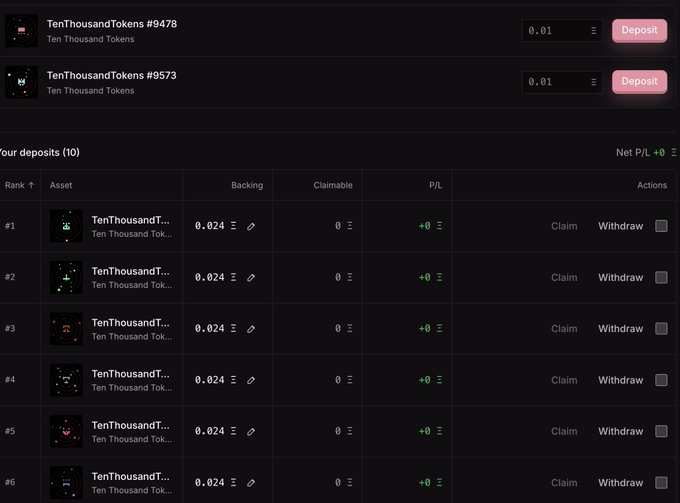Withdraw the rank #2 deposit
The image size is (680, 503).
click(x=621, y=278)
